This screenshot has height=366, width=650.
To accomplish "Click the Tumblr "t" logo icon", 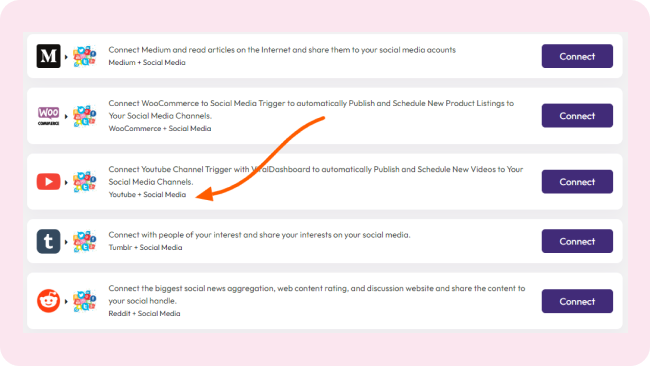I will coord(49,241).
